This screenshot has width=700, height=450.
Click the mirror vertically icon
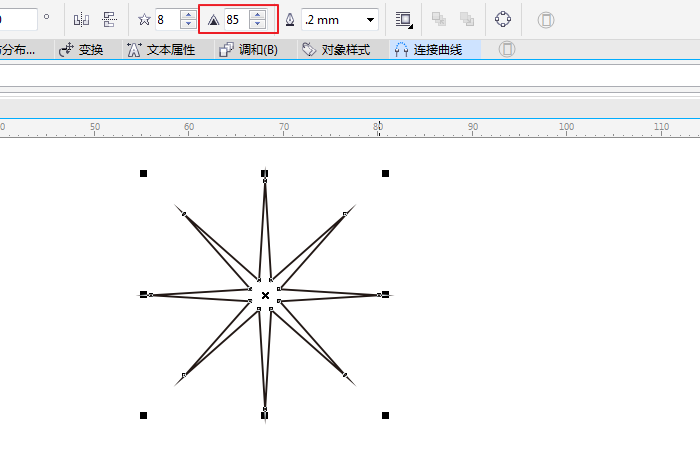point(109,20)
